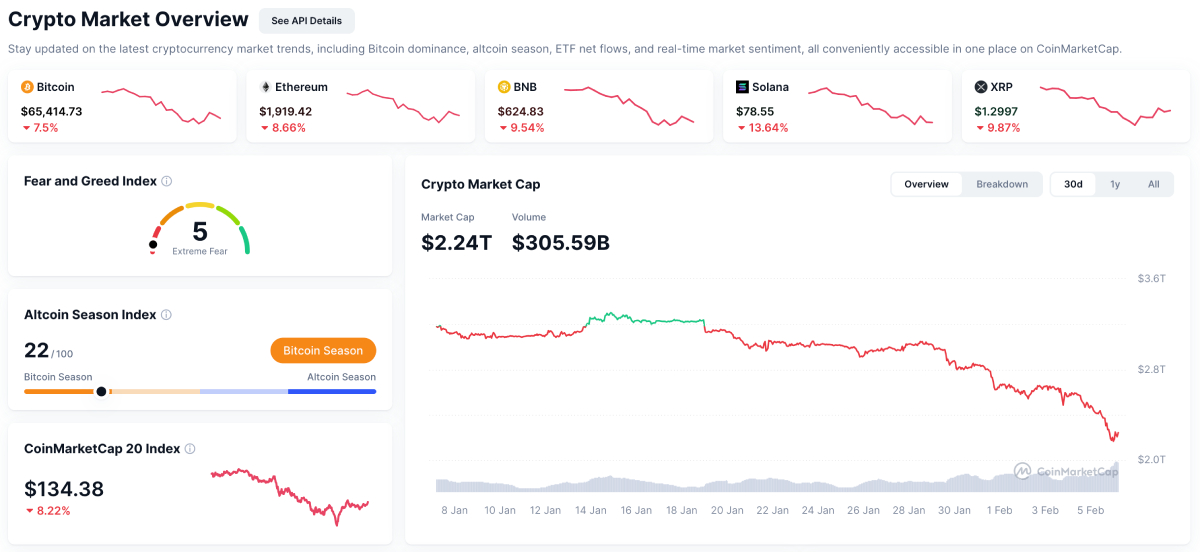Select the 30d time range

point(1073,184)
